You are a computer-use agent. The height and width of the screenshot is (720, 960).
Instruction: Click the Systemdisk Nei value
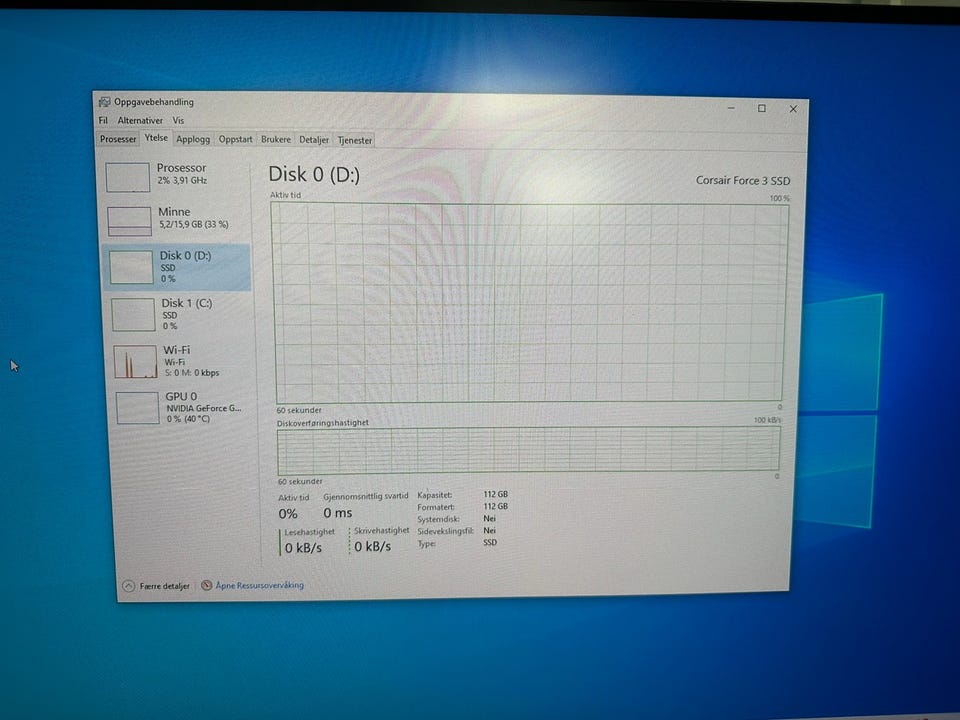coord(489,519)
